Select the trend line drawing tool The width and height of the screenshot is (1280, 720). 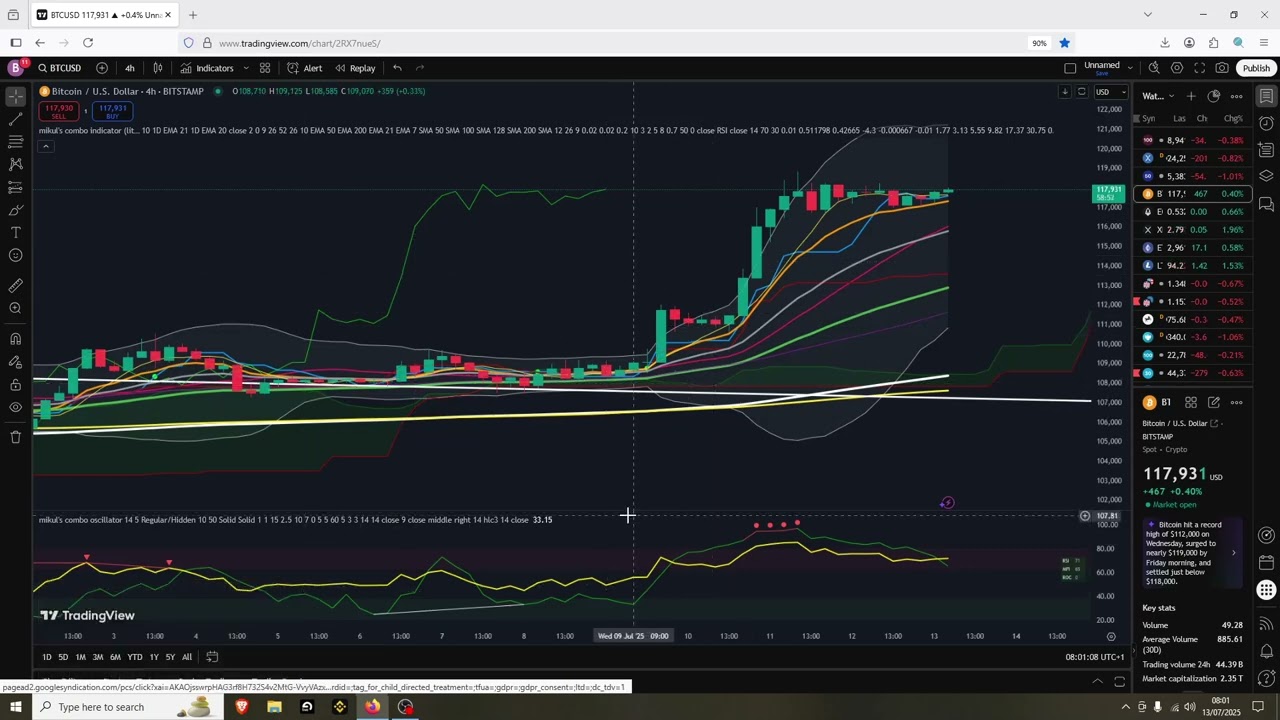pos(15,119)
